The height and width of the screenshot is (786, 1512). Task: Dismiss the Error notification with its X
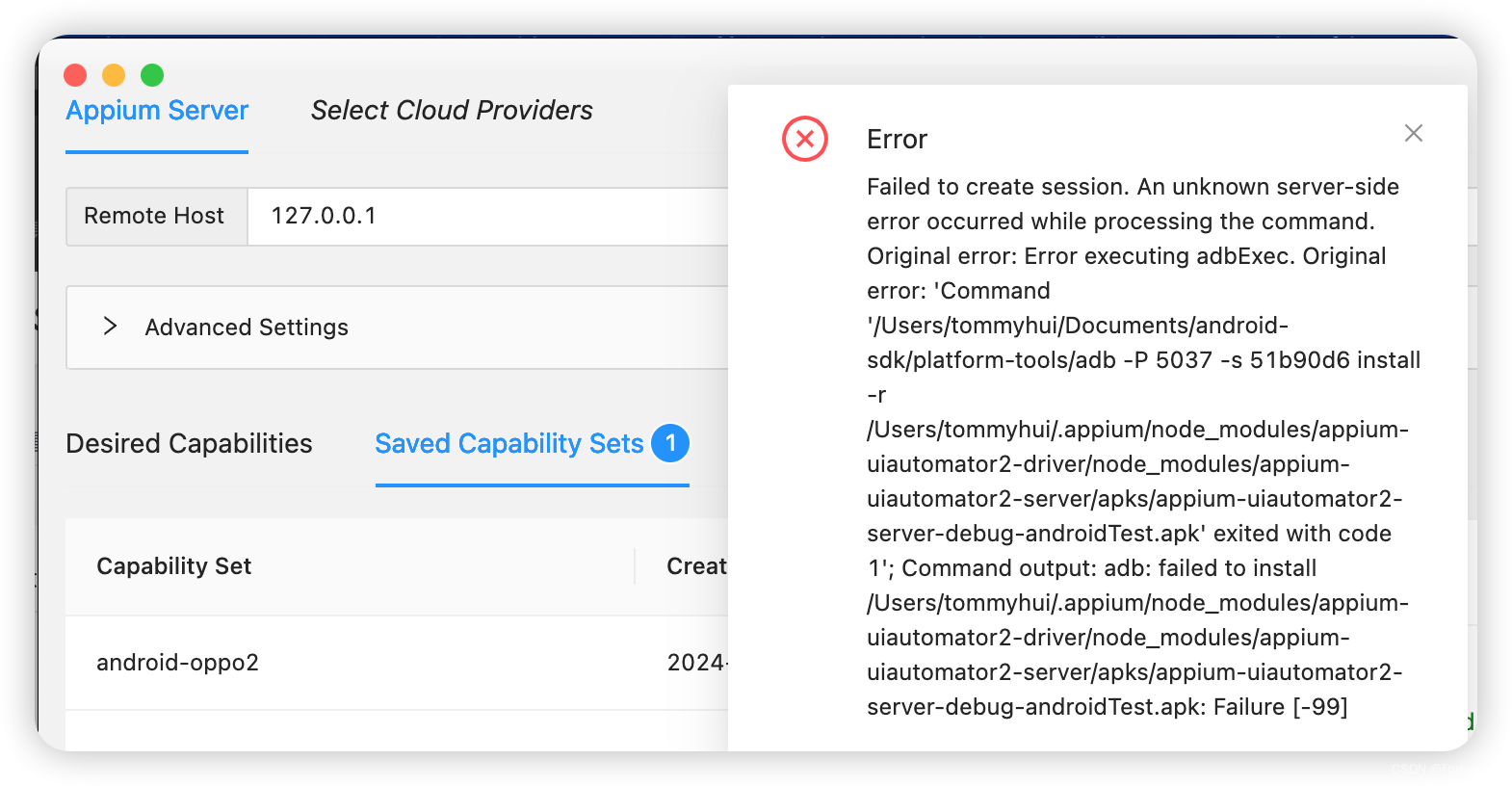point(1413,134)
